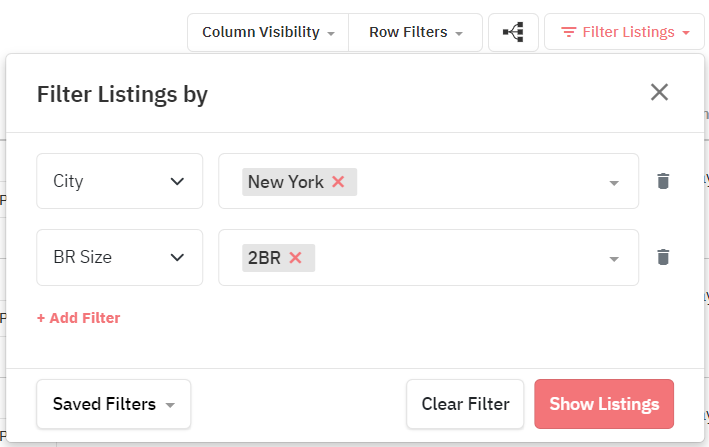Click the Clear Filter button
The width and height of the screenshot is (709, 447).
pos(465,404)
